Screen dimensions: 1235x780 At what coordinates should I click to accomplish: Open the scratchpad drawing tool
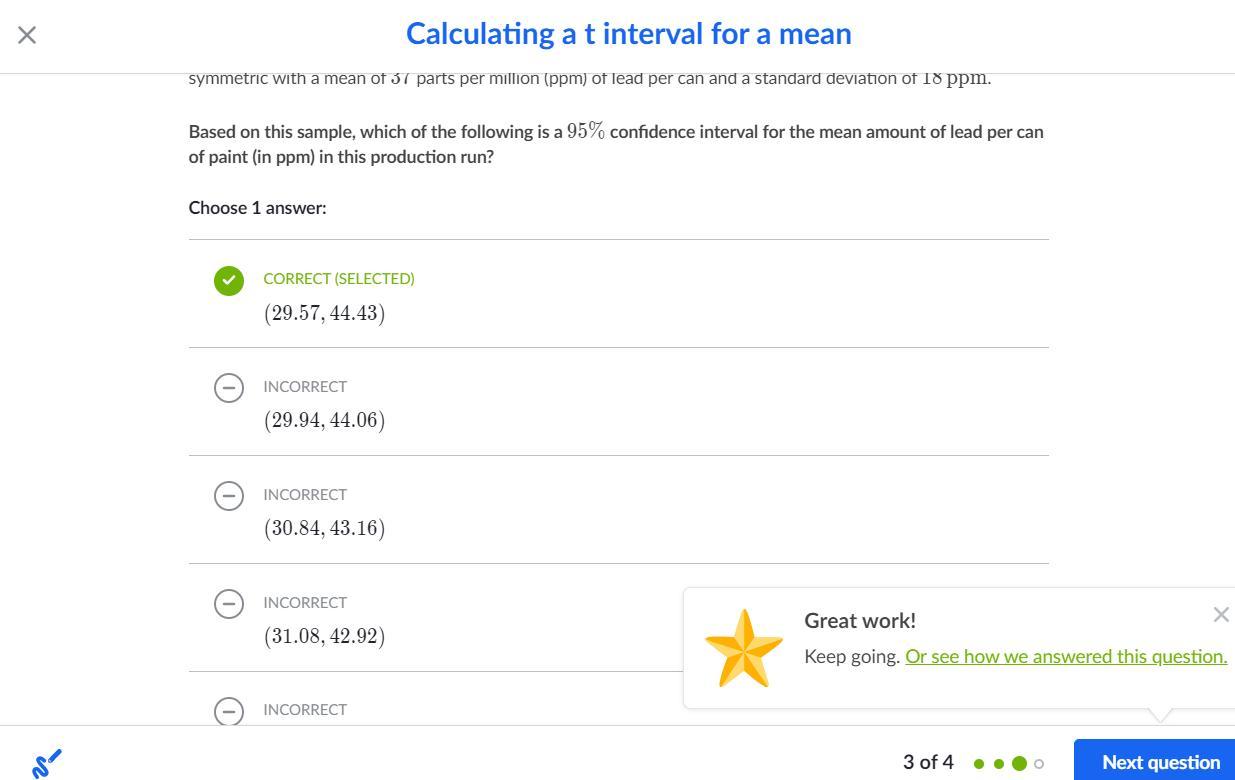tap(46, 763)
